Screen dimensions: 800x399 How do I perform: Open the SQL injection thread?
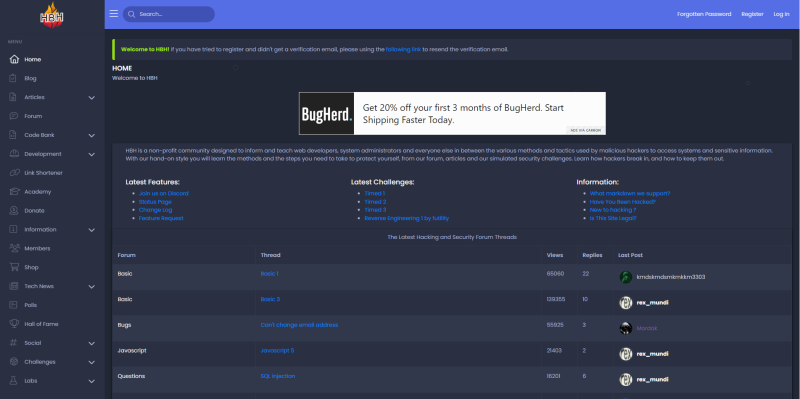278,376
